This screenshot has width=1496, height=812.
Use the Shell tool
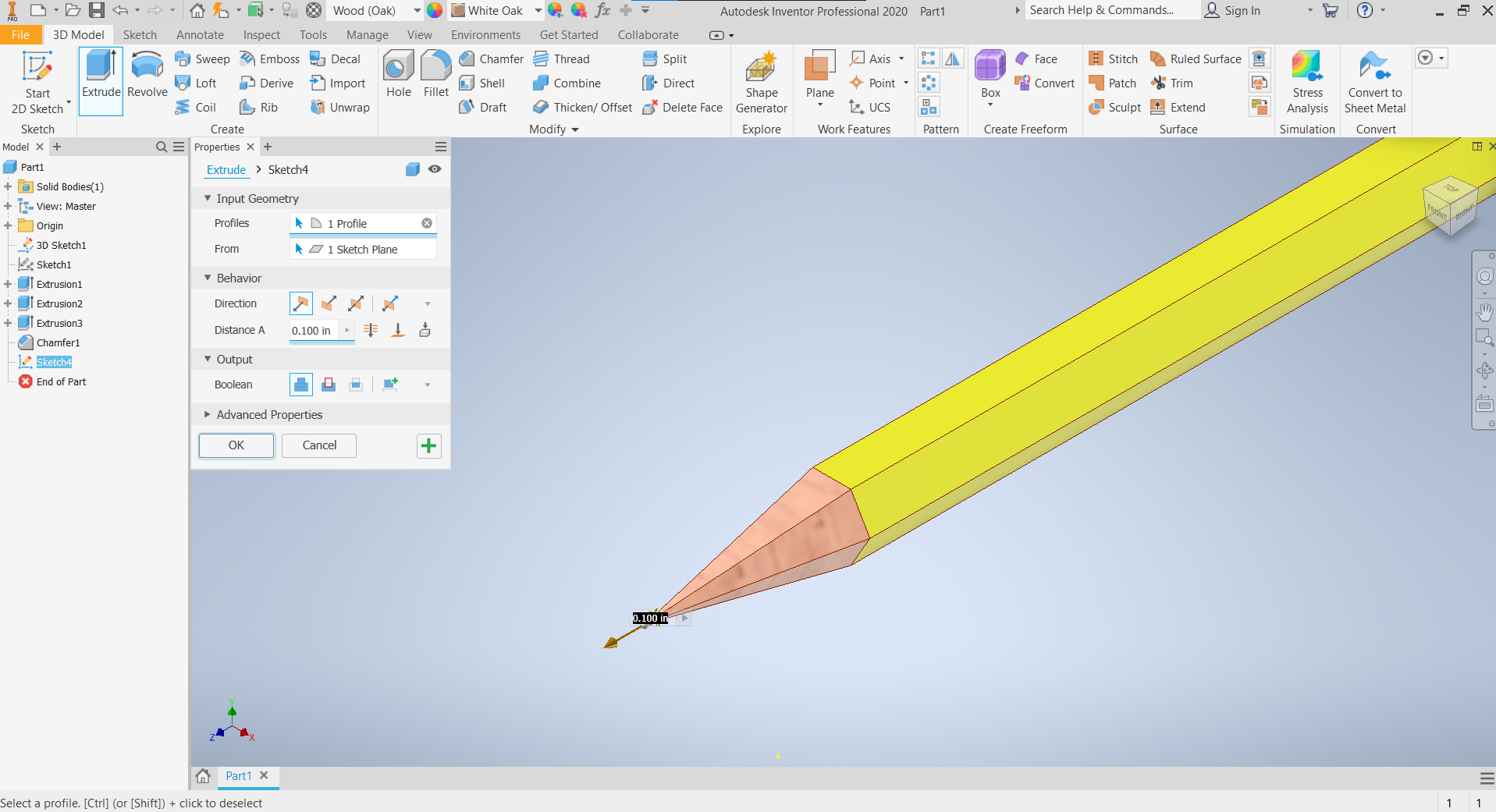click(482, 83)
